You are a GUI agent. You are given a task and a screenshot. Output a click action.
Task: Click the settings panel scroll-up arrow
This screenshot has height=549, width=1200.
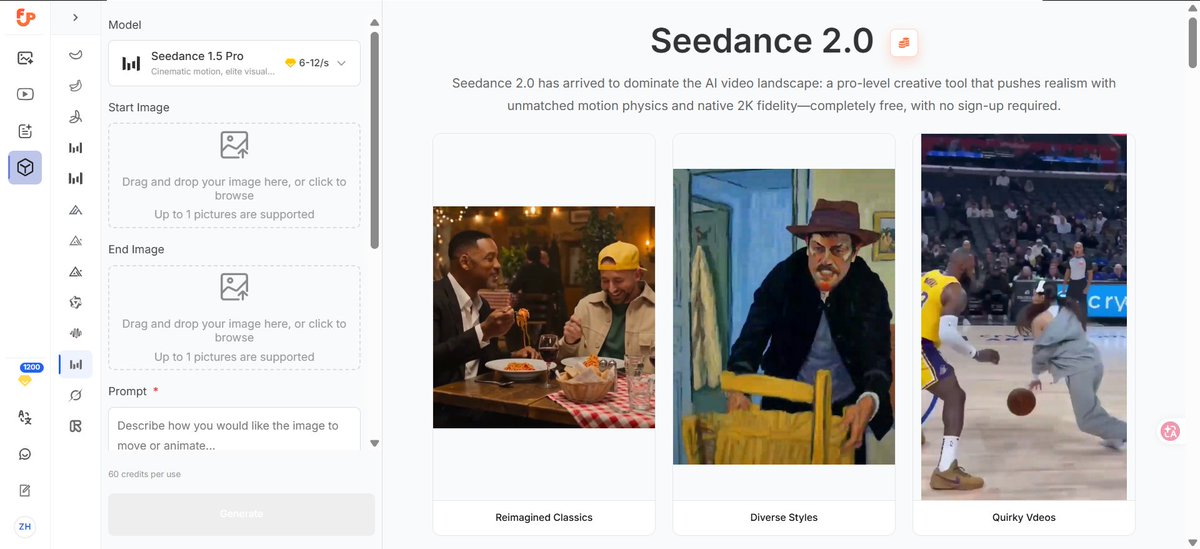coord(375,22)
